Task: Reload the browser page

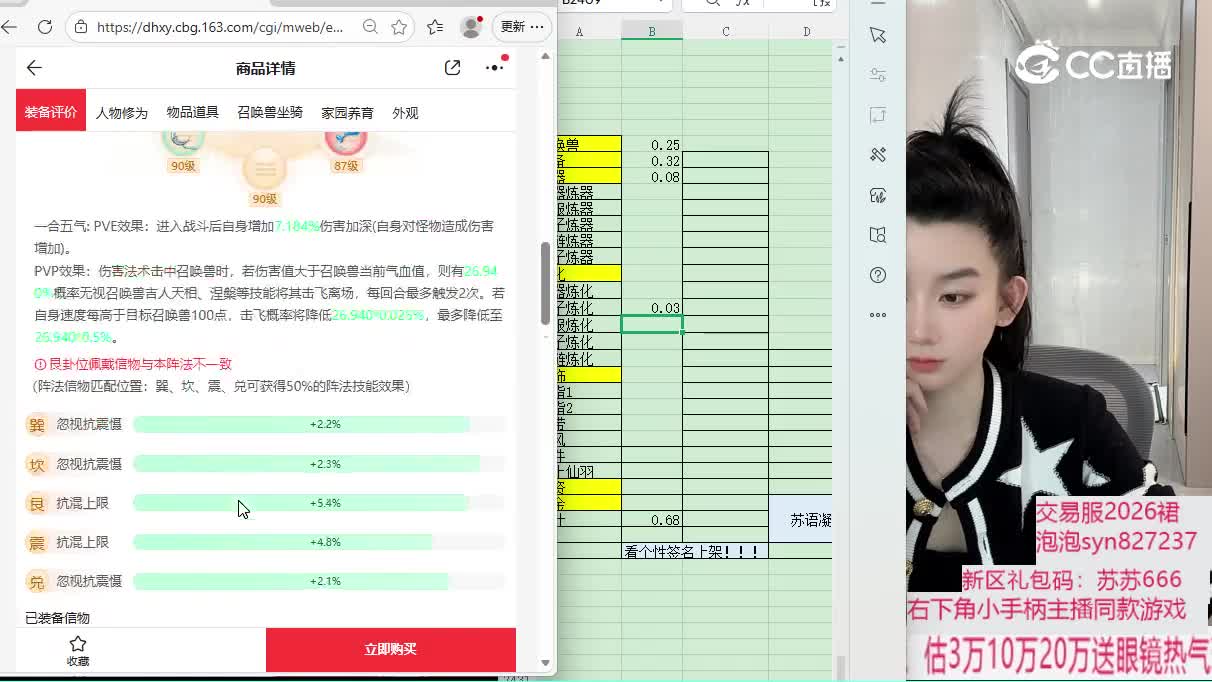Action: point(45,27)
